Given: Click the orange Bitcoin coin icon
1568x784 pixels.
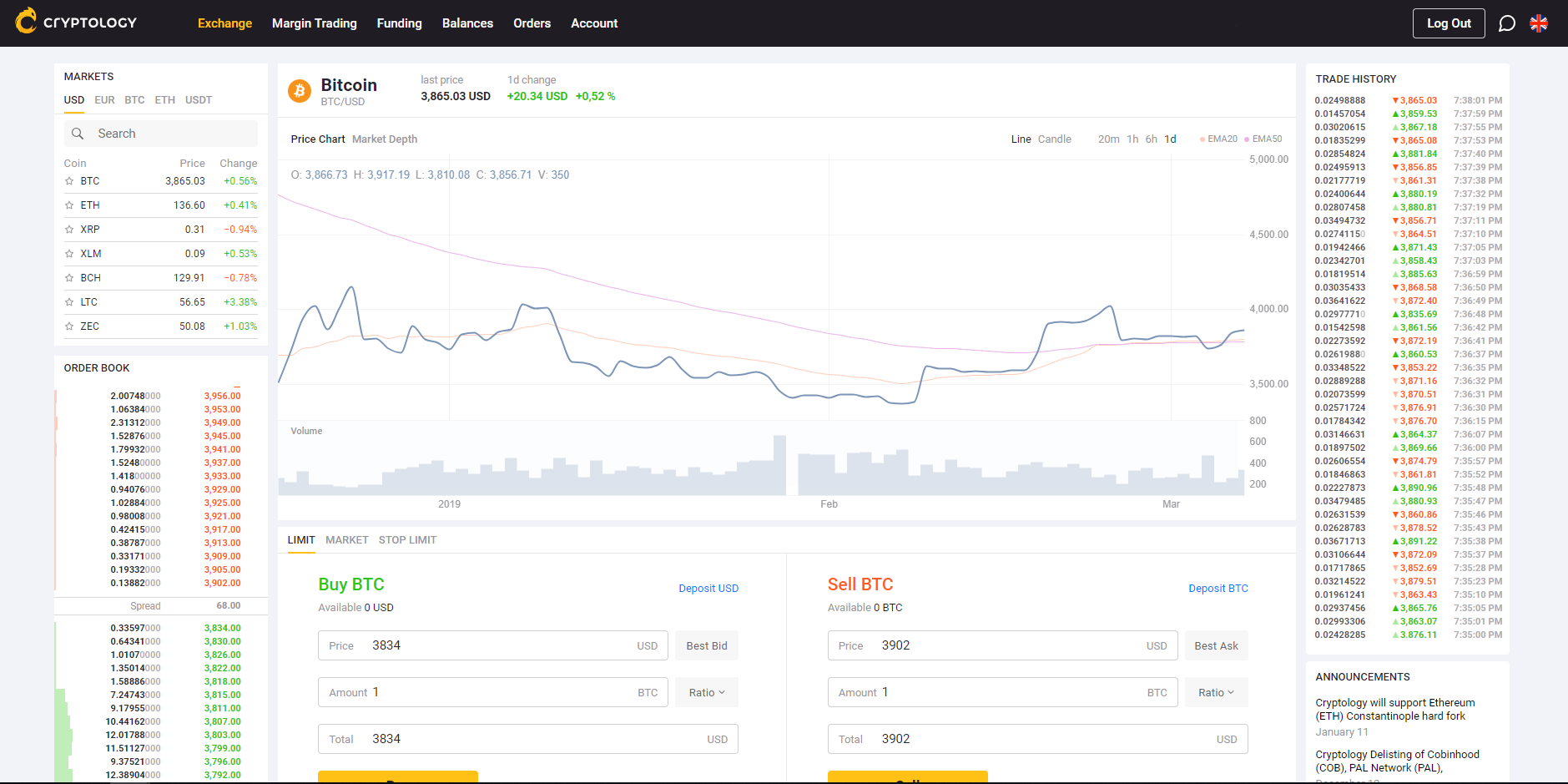Looking at the screenshot, I should pyautogui.click(x=300, y=90).
